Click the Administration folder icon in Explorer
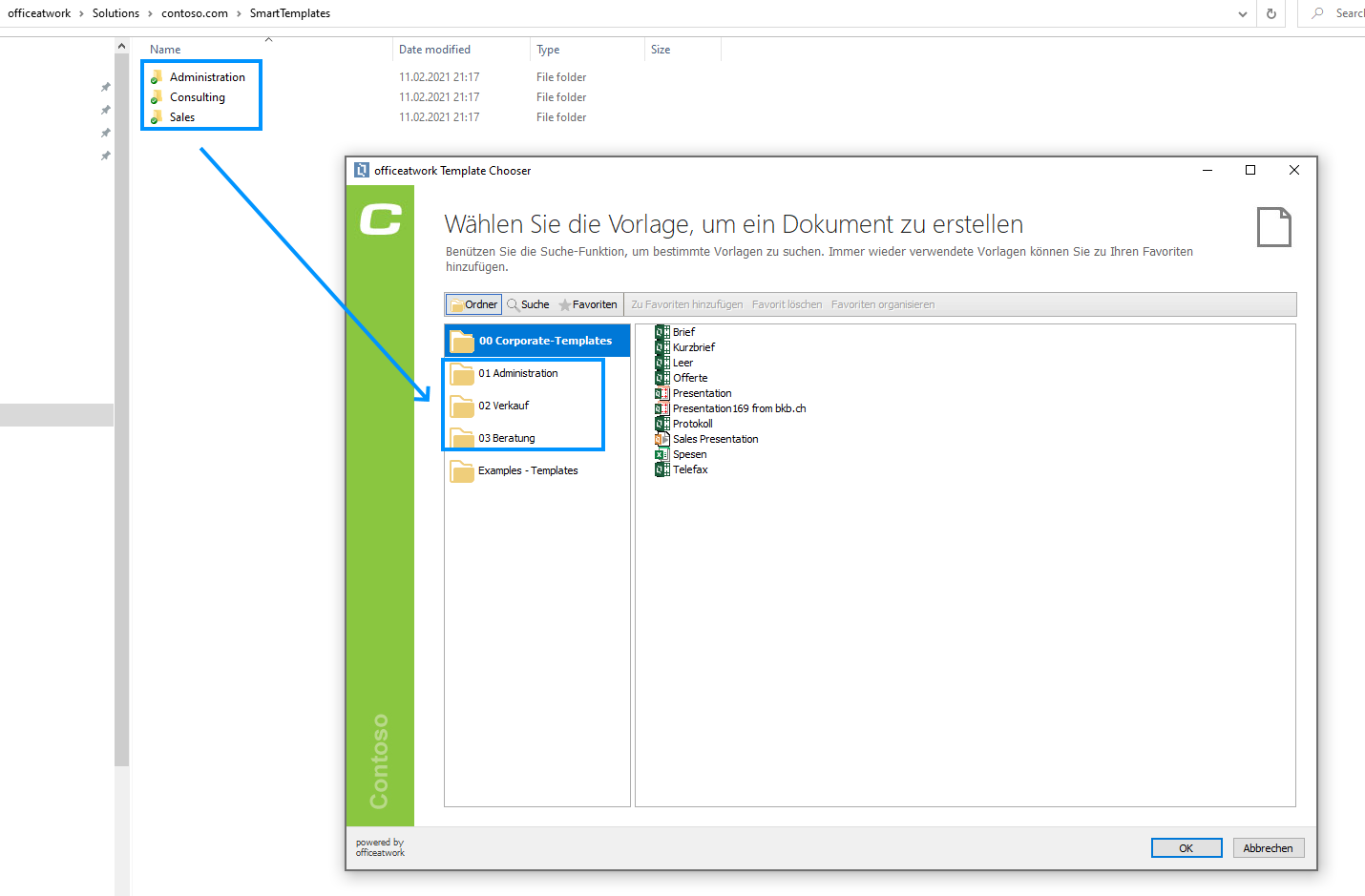Screen dimensions: 1365x896 pos(157,77)
